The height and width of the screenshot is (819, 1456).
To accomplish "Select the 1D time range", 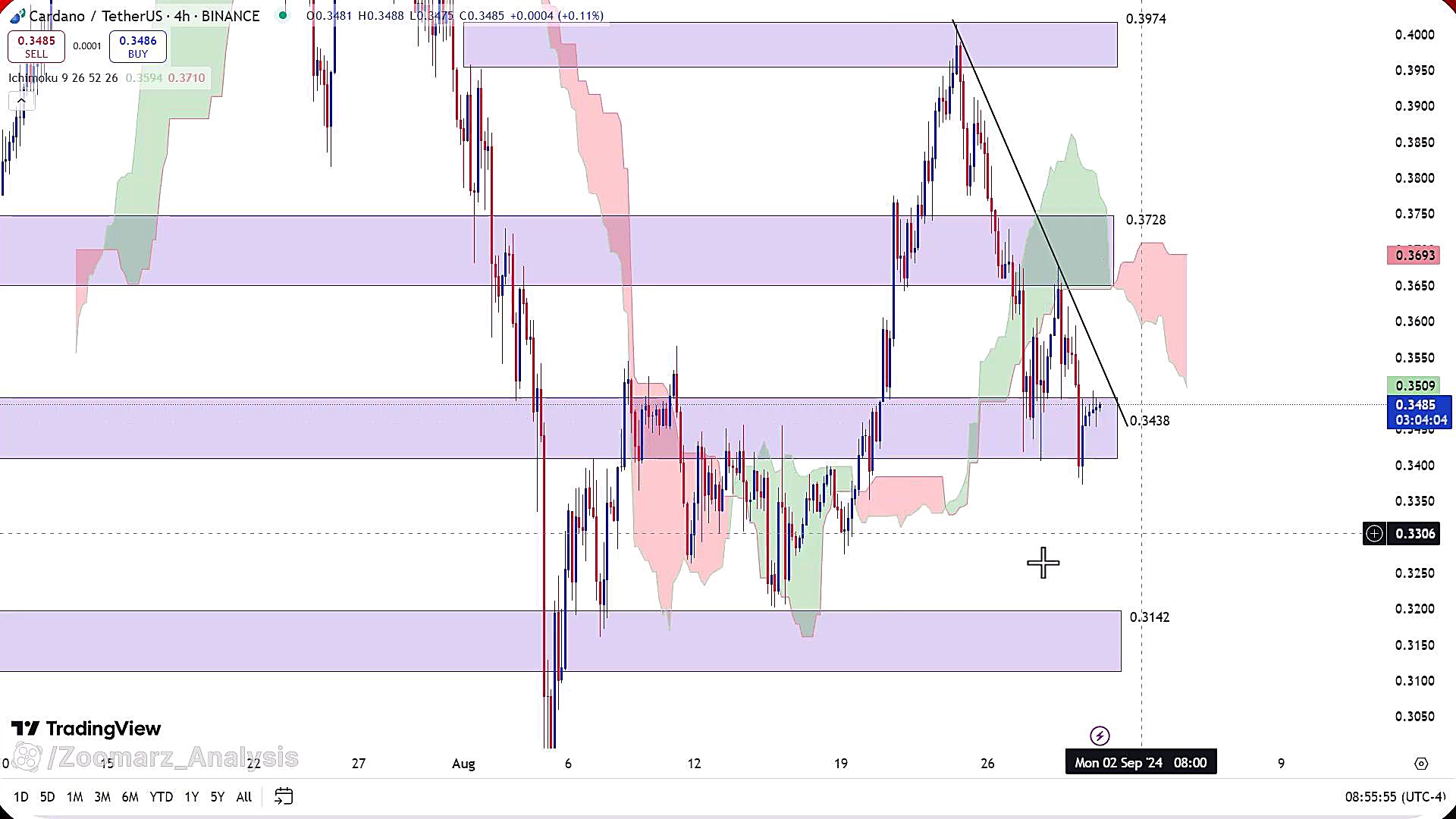I will 21,797.
